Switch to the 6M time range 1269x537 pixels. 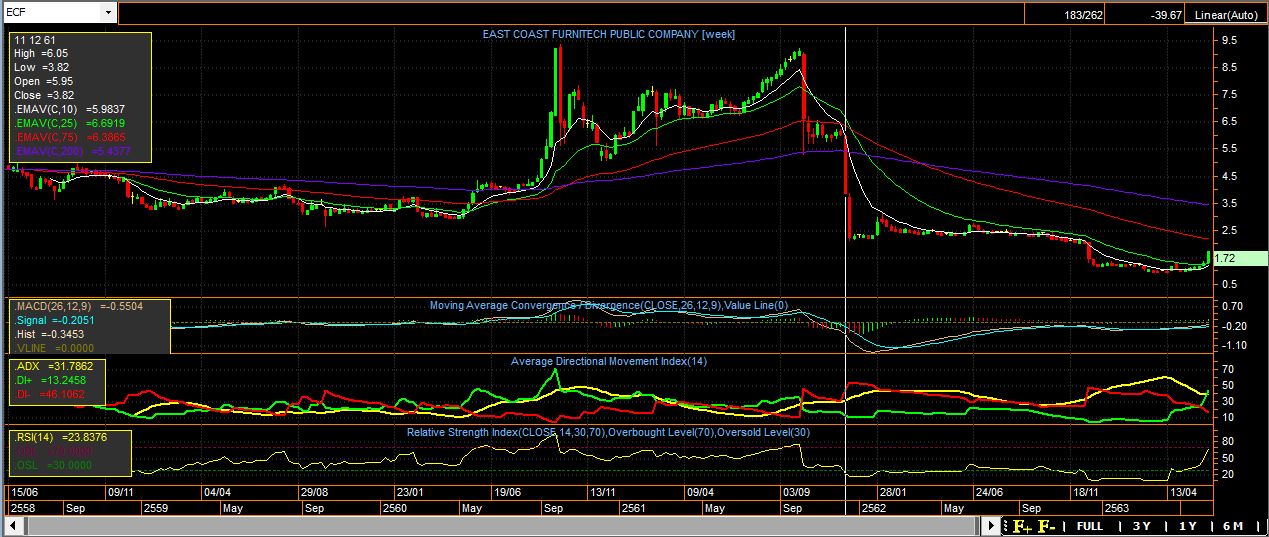[x=1232, y=526]
